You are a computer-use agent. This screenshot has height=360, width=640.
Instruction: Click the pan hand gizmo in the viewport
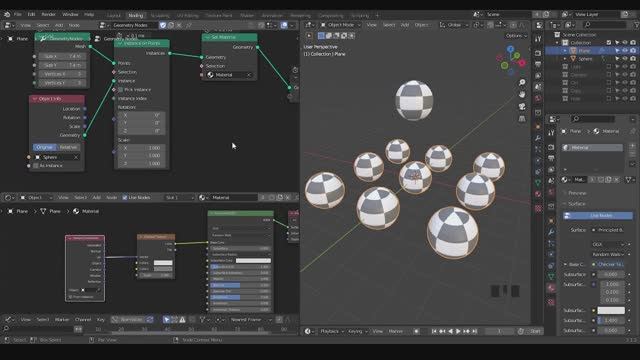522,94
